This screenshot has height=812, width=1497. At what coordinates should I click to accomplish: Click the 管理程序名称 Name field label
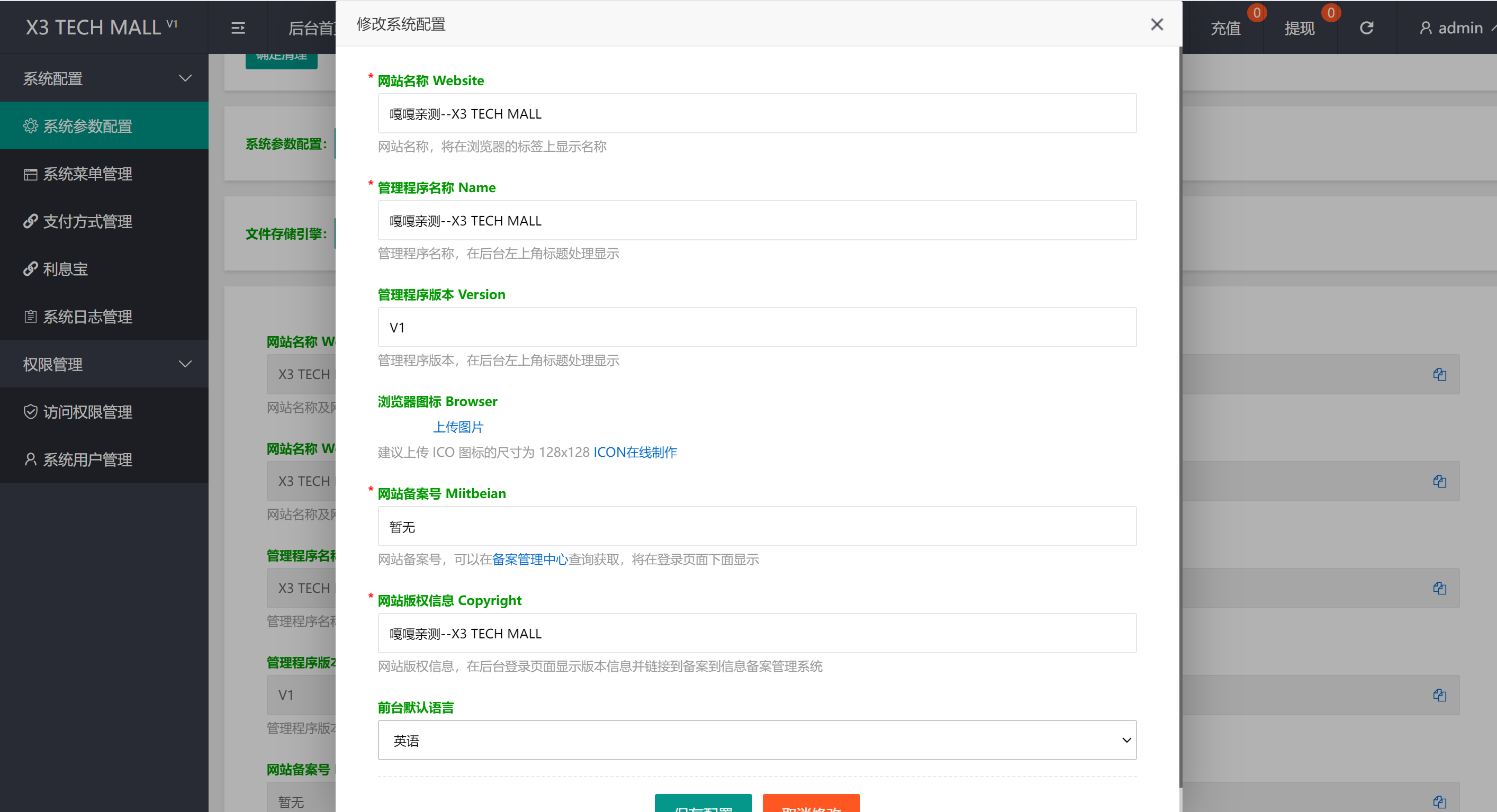[x=436, y=188]
